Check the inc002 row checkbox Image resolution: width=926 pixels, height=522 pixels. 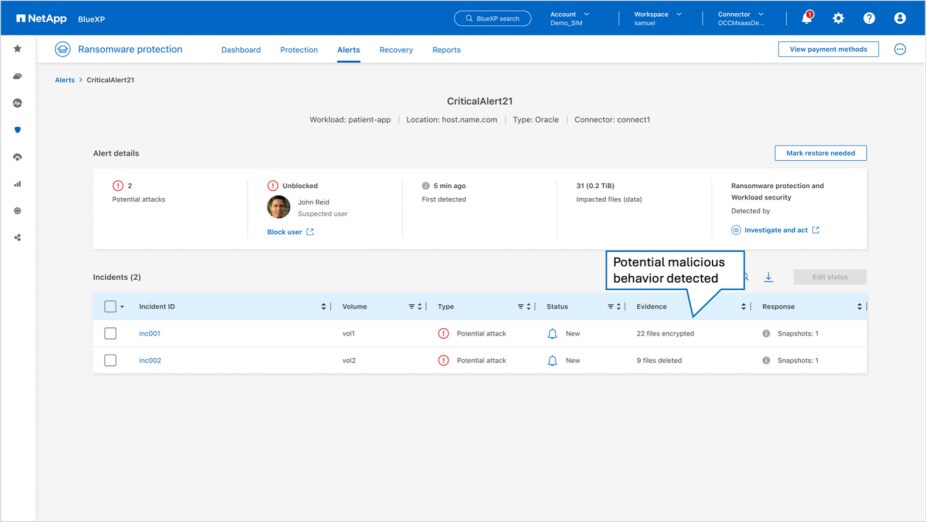point(110,360)
